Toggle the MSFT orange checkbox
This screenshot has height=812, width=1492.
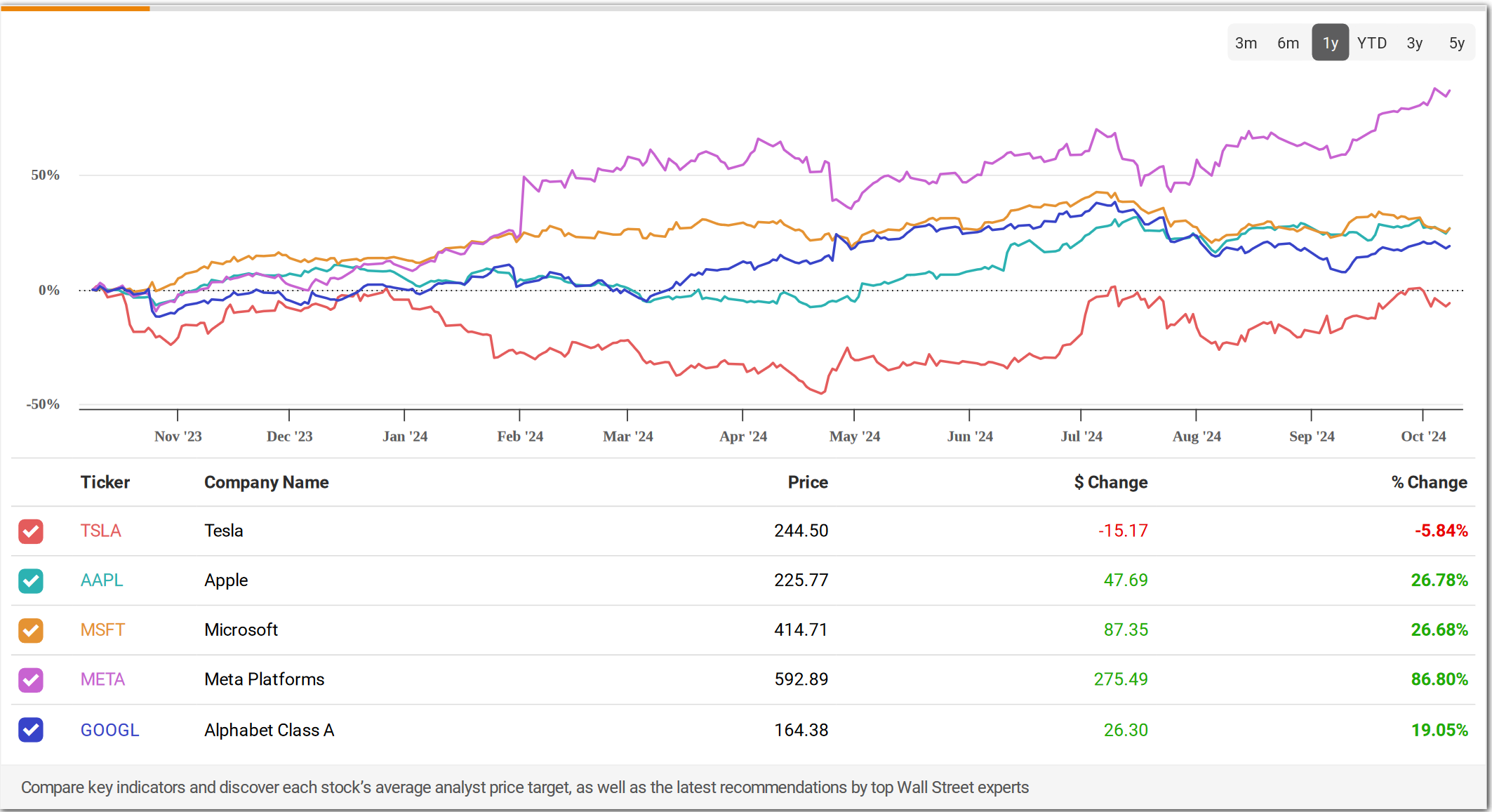click(x=31, y=630)
